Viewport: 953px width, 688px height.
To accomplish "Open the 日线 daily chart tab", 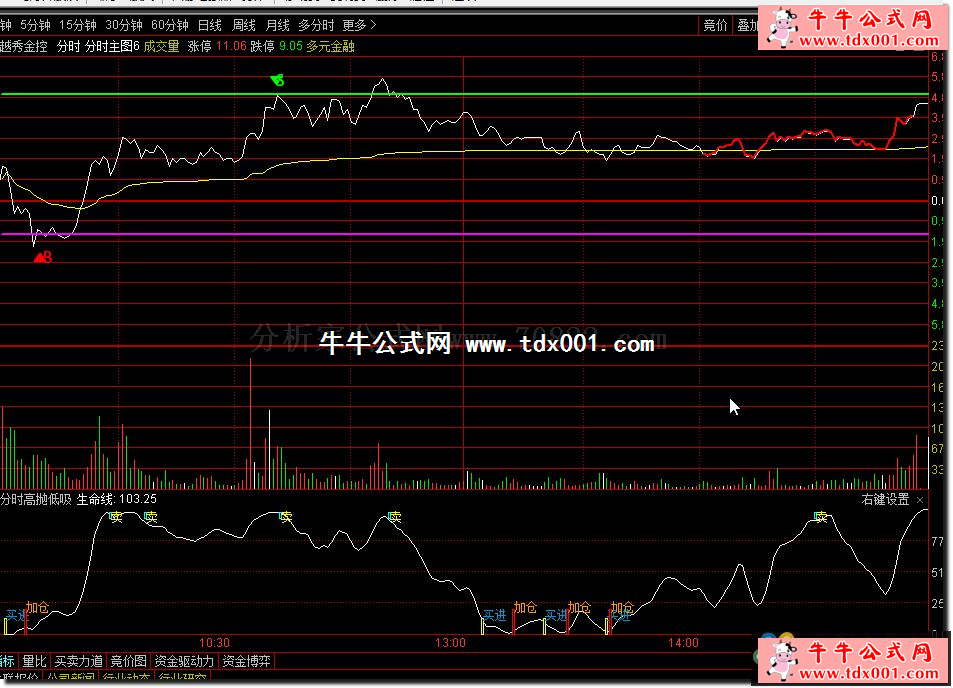I will [210, 25].
